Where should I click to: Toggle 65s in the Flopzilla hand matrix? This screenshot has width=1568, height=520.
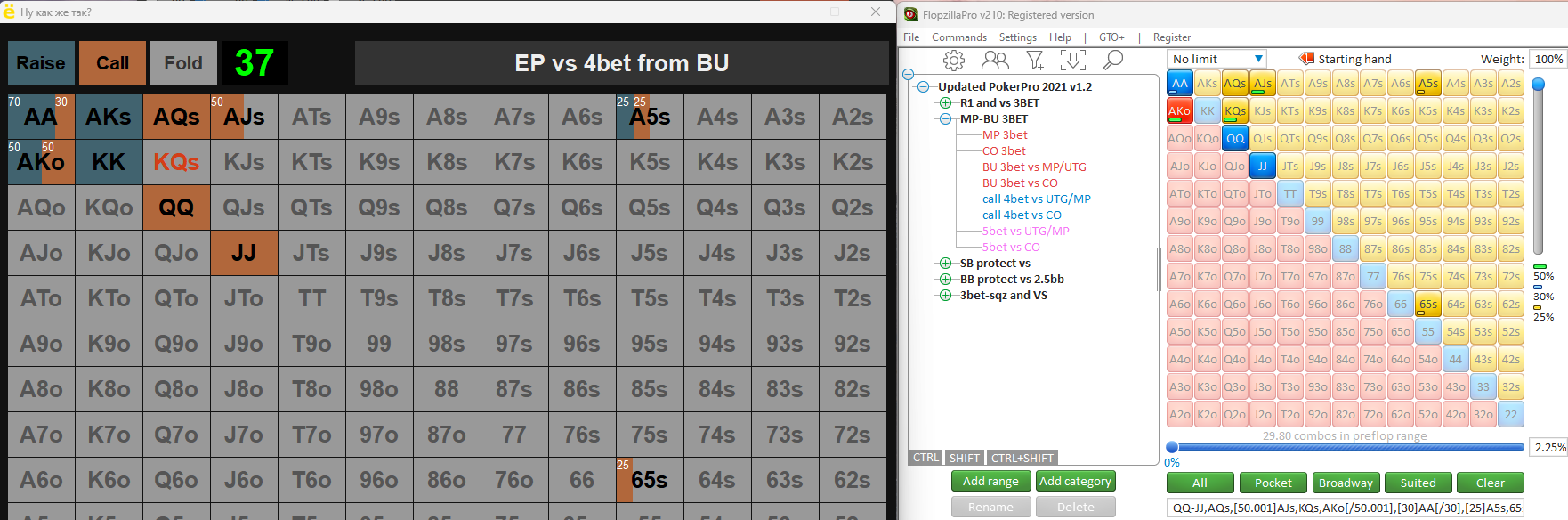pos(1428,305)
